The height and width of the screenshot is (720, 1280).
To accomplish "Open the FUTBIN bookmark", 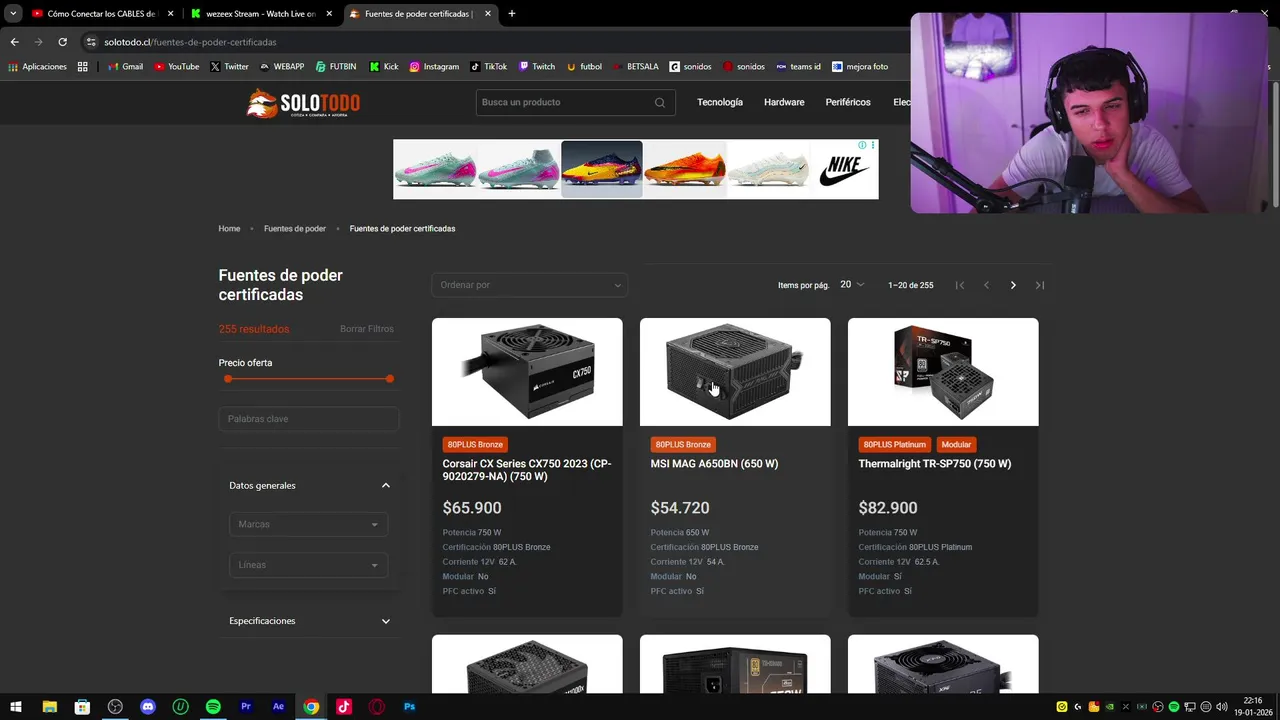I will tap(335, 67).
